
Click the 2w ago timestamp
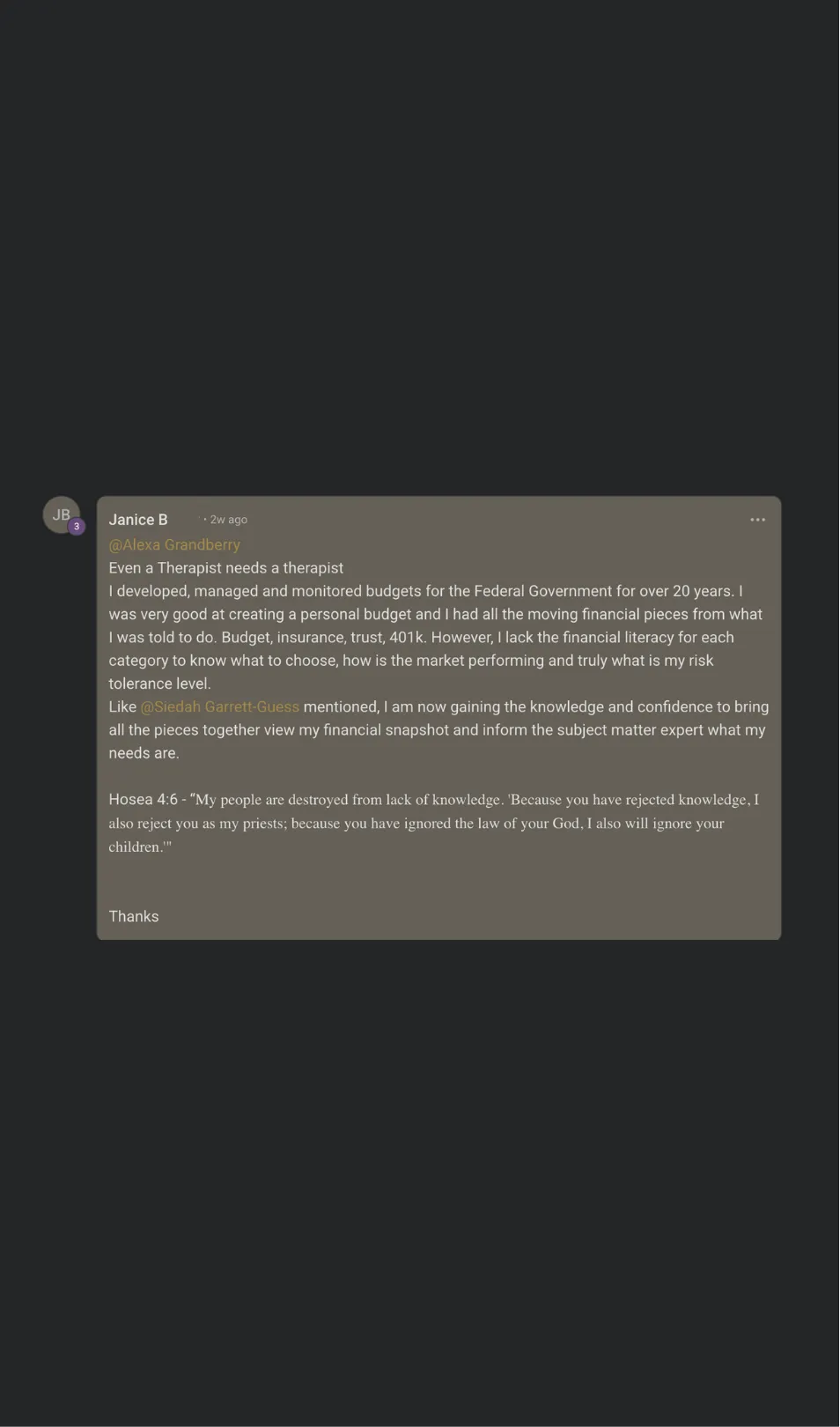point(229,520)
